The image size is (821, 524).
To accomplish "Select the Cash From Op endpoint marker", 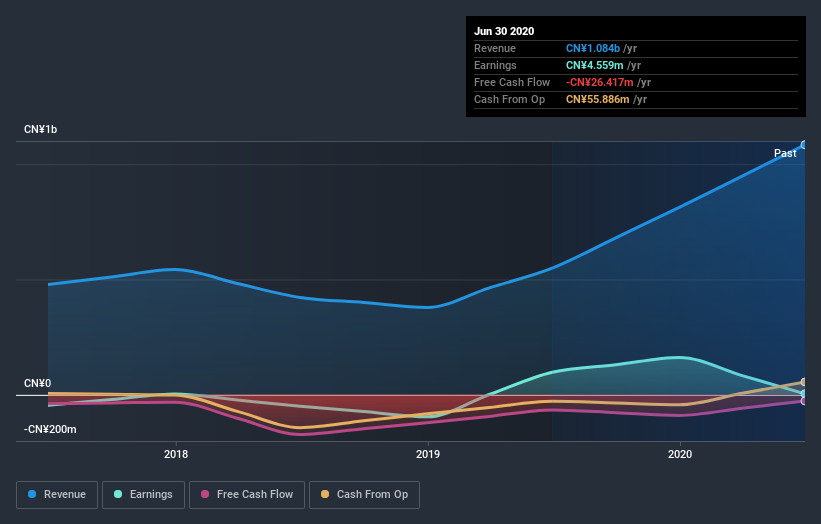I will [x=804, y=382].
